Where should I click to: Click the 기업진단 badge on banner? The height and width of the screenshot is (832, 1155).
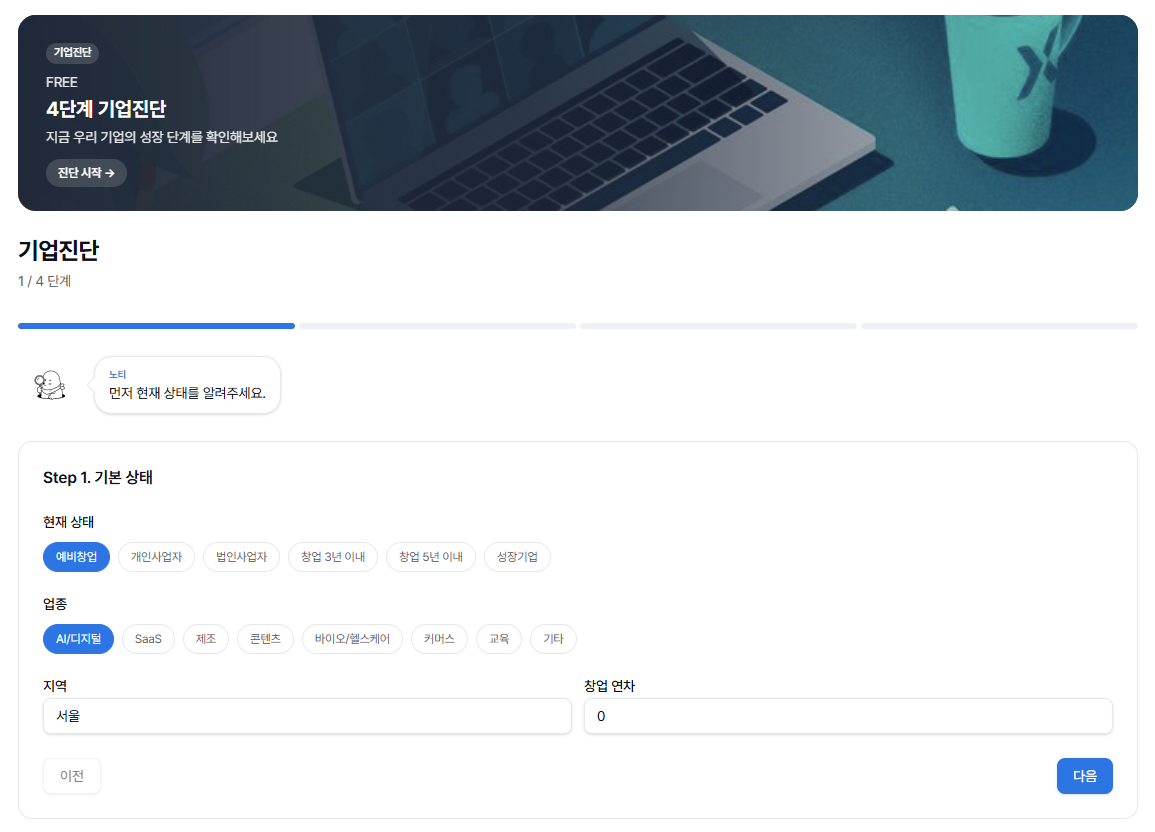coord(72,52)
